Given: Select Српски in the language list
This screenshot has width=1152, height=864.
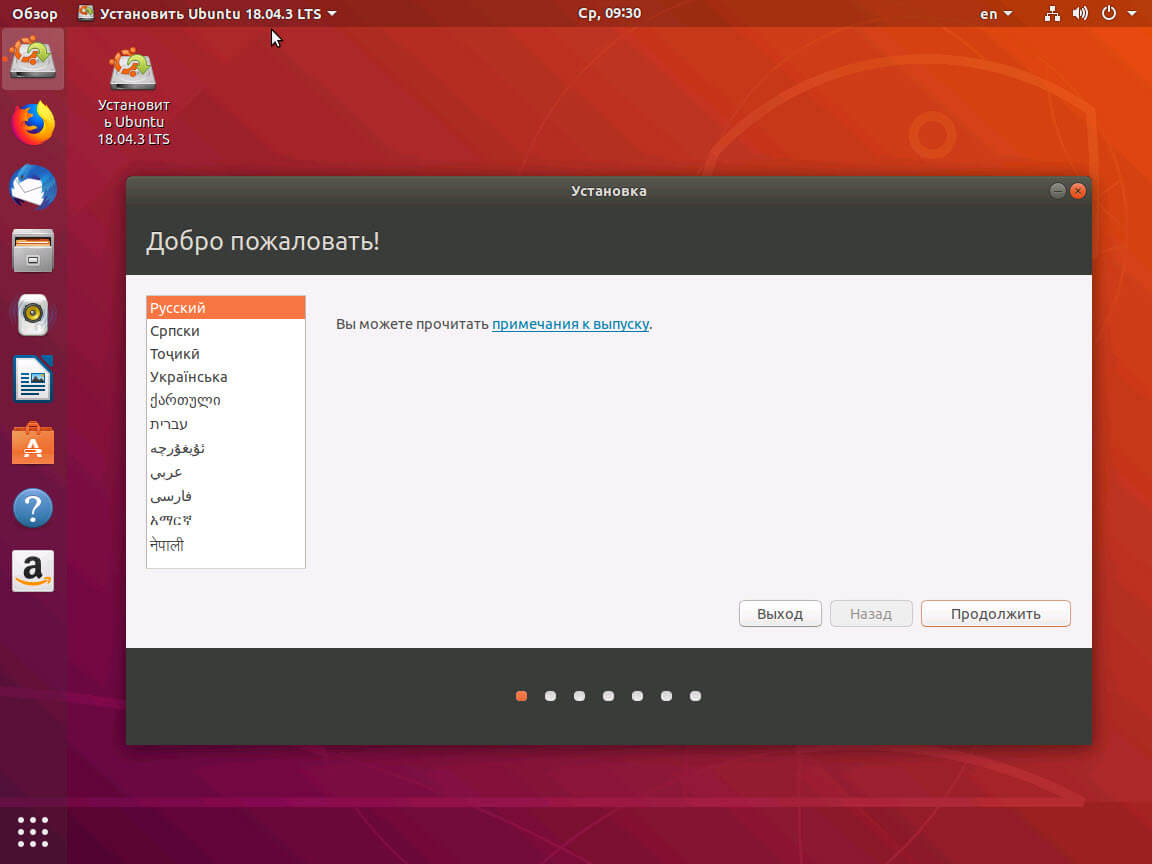Looking at the screenshot, I should (x=226, y=331).
